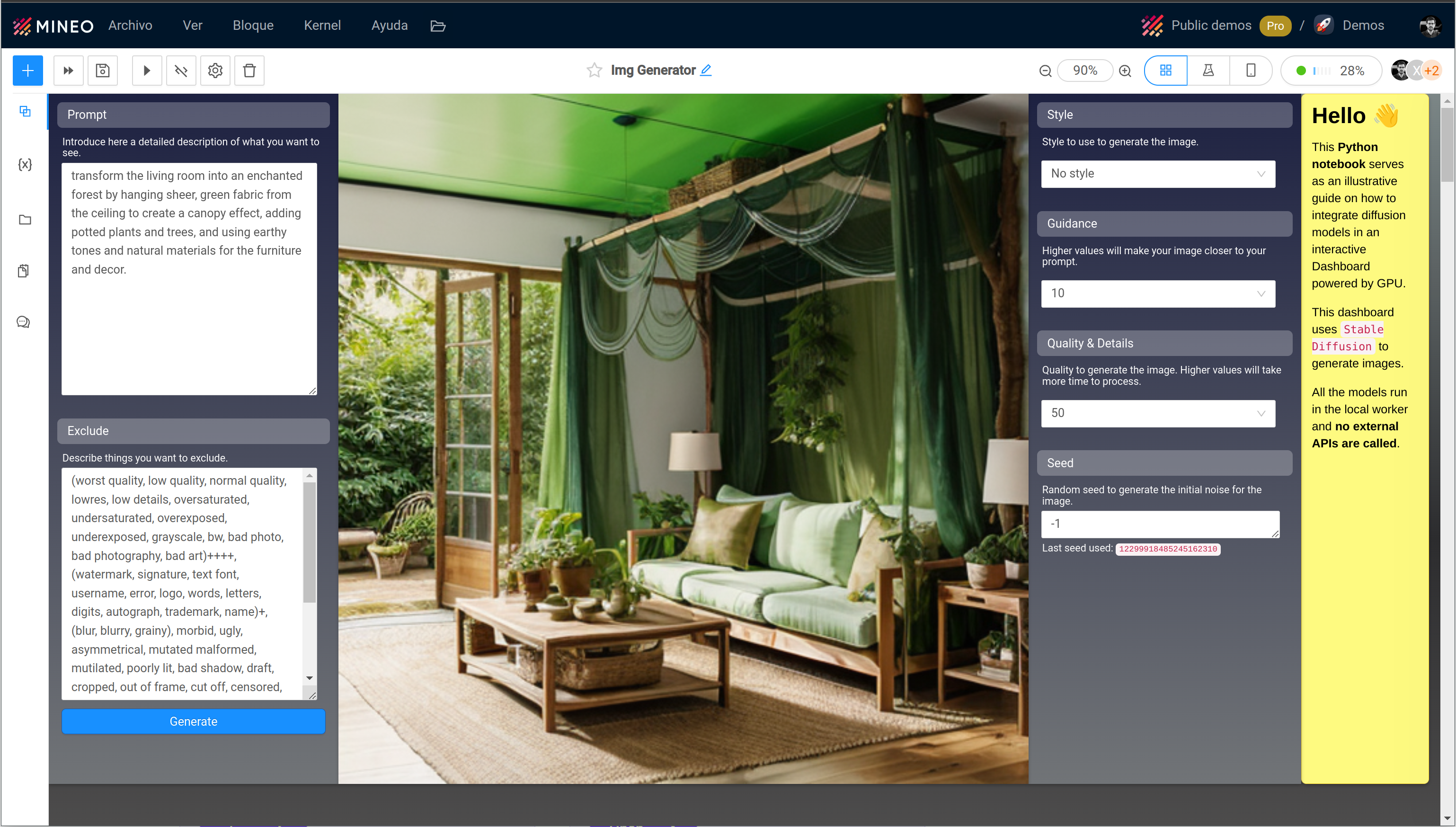The image size is (1456, 827).
Task: Open the Kernel menu
Action: [322, 26]
